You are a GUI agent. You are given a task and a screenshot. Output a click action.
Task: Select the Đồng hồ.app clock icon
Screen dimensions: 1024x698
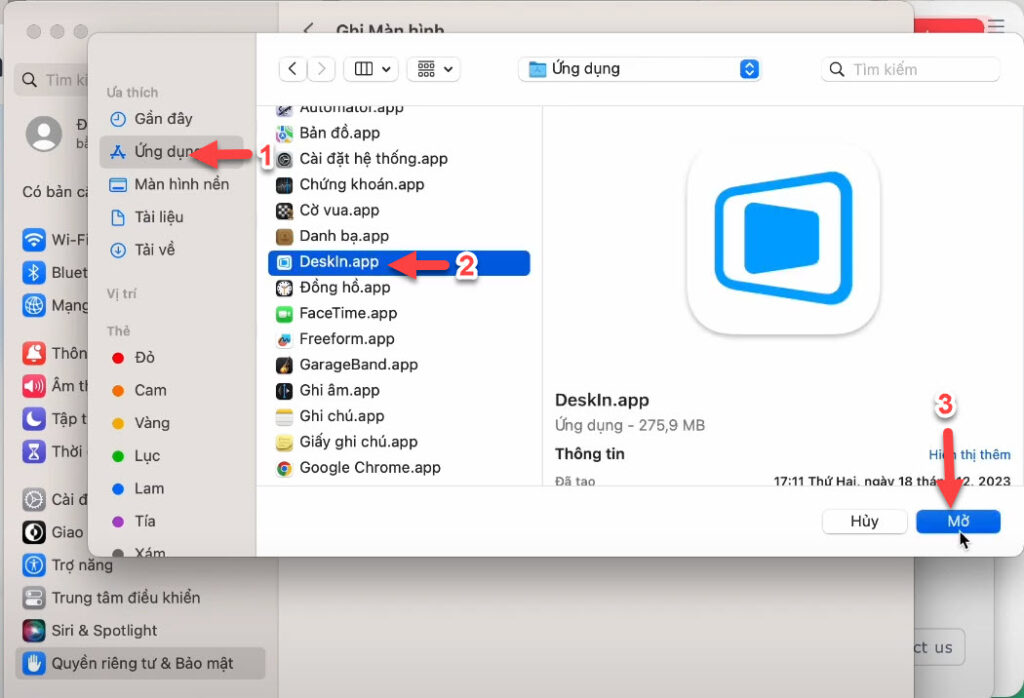click(x=284, y=288)
